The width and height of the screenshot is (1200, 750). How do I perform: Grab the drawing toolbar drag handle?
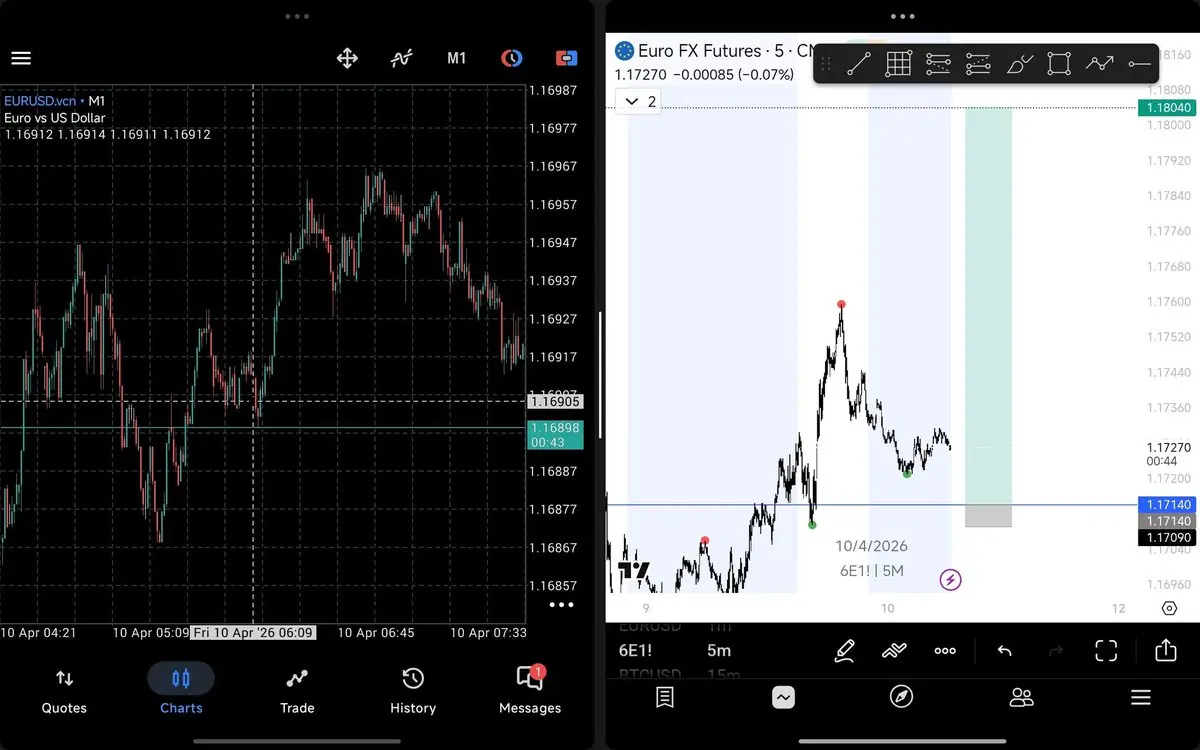[826, 64]
